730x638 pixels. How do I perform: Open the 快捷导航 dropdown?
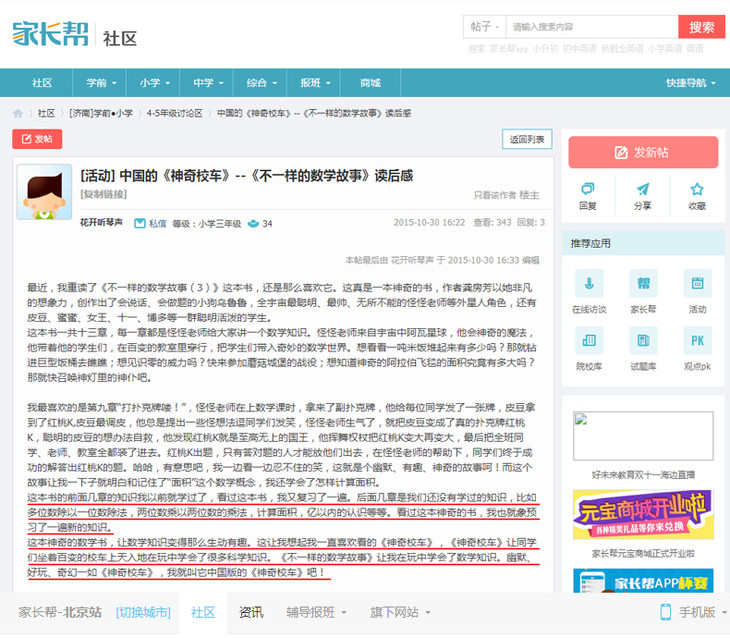pos(690,83)
